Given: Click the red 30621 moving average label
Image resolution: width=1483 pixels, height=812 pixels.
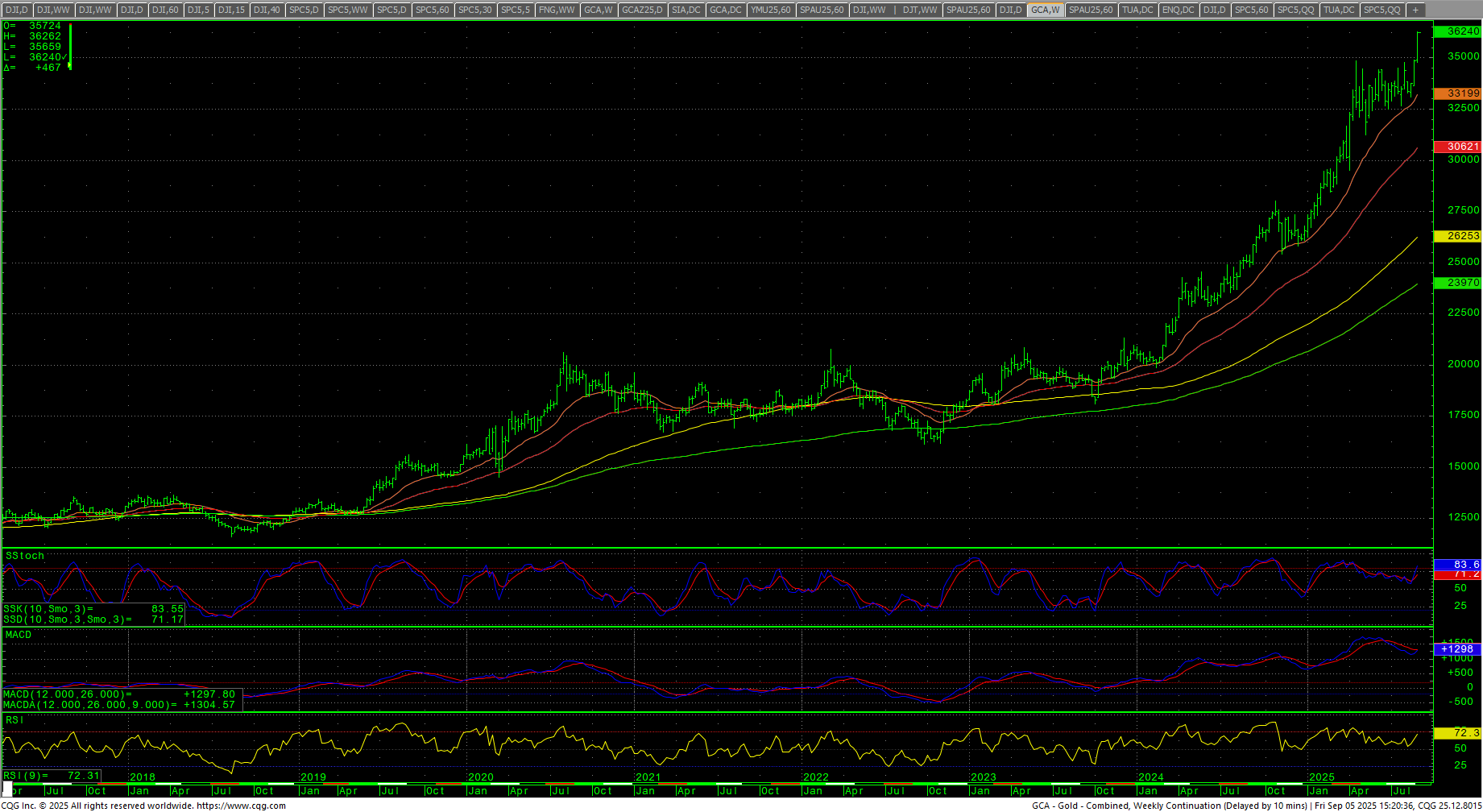Looking at the screenshot, I should [1458, 147].
